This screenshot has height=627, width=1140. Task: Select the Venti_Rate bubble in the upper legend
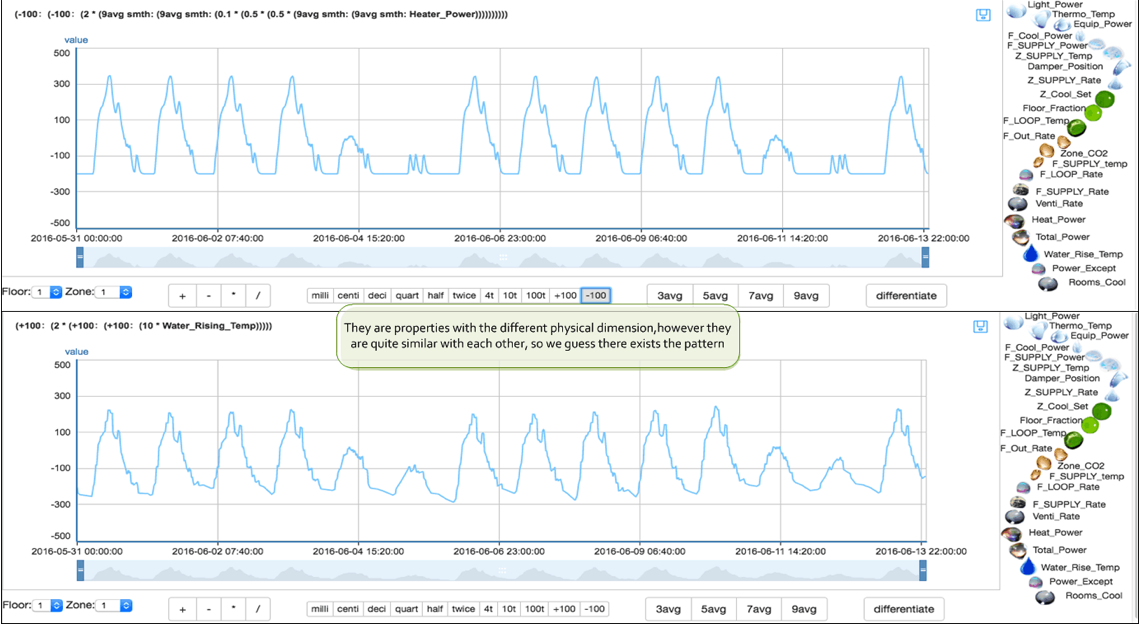coord(1015,204)
